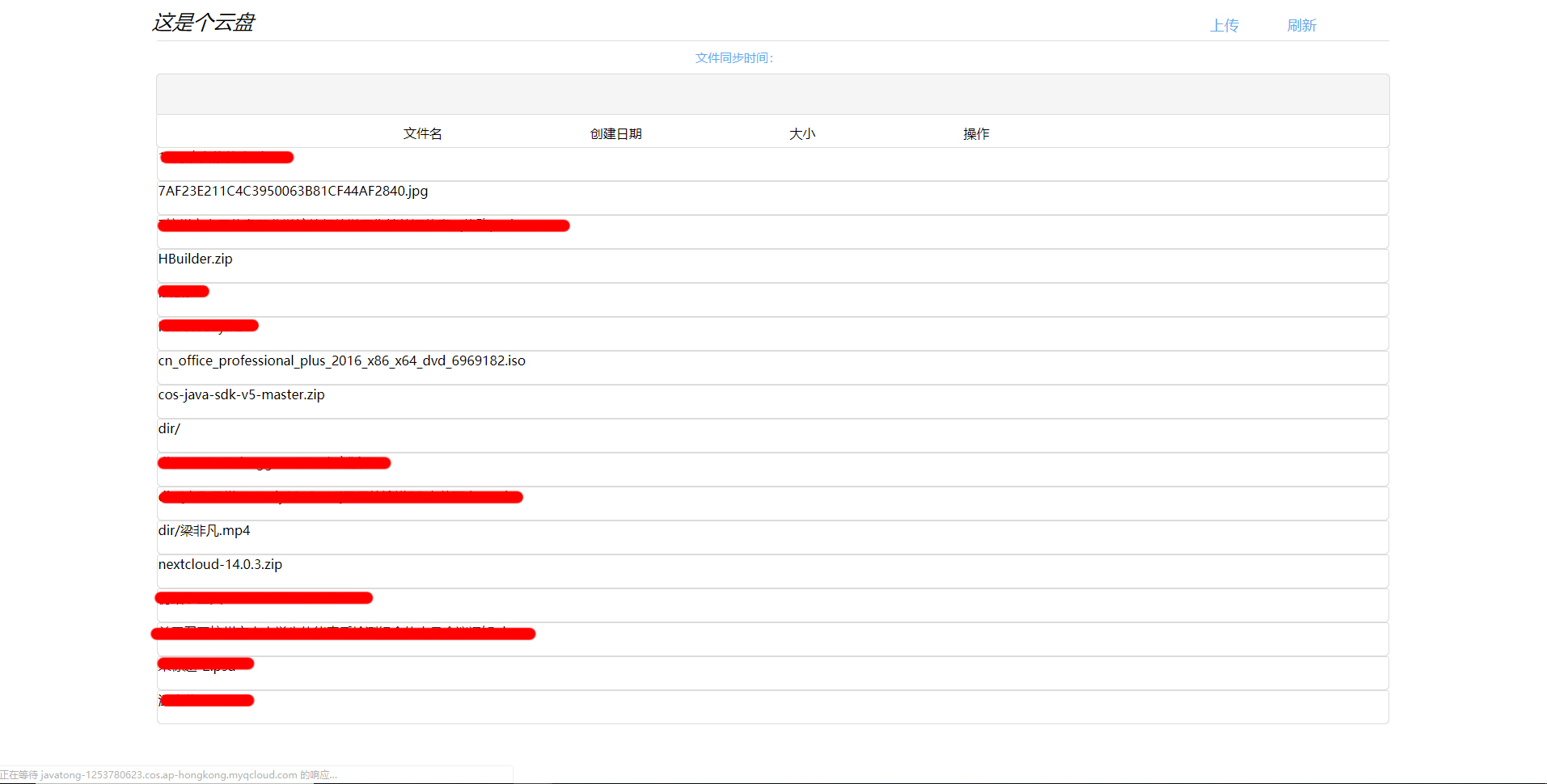Select nextcloud-14.0.3.zip file
This screenshot has height=784, width=1547.
click(x=220, y=565)
